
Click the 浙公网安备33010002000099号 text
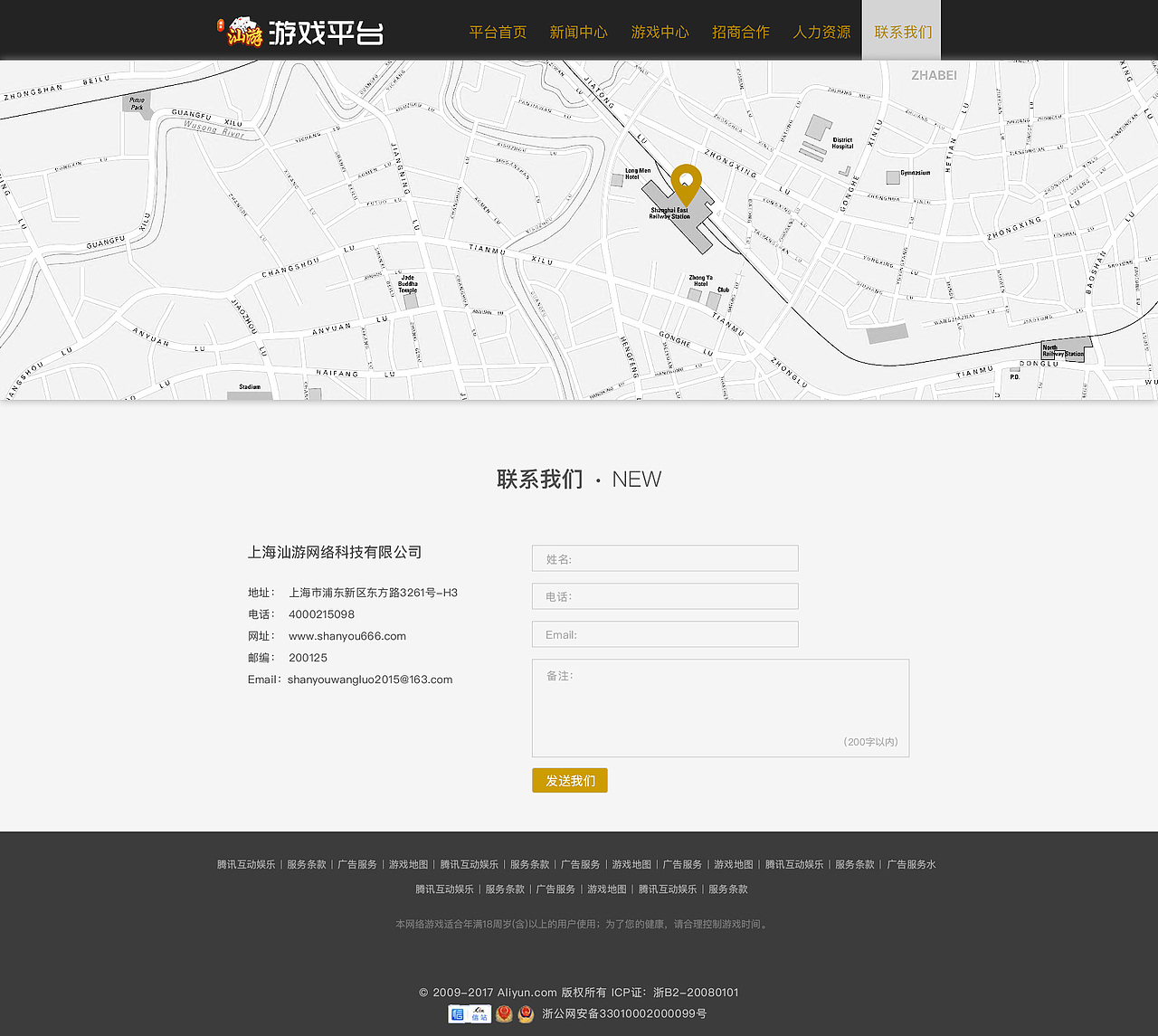click(624, 1013)
